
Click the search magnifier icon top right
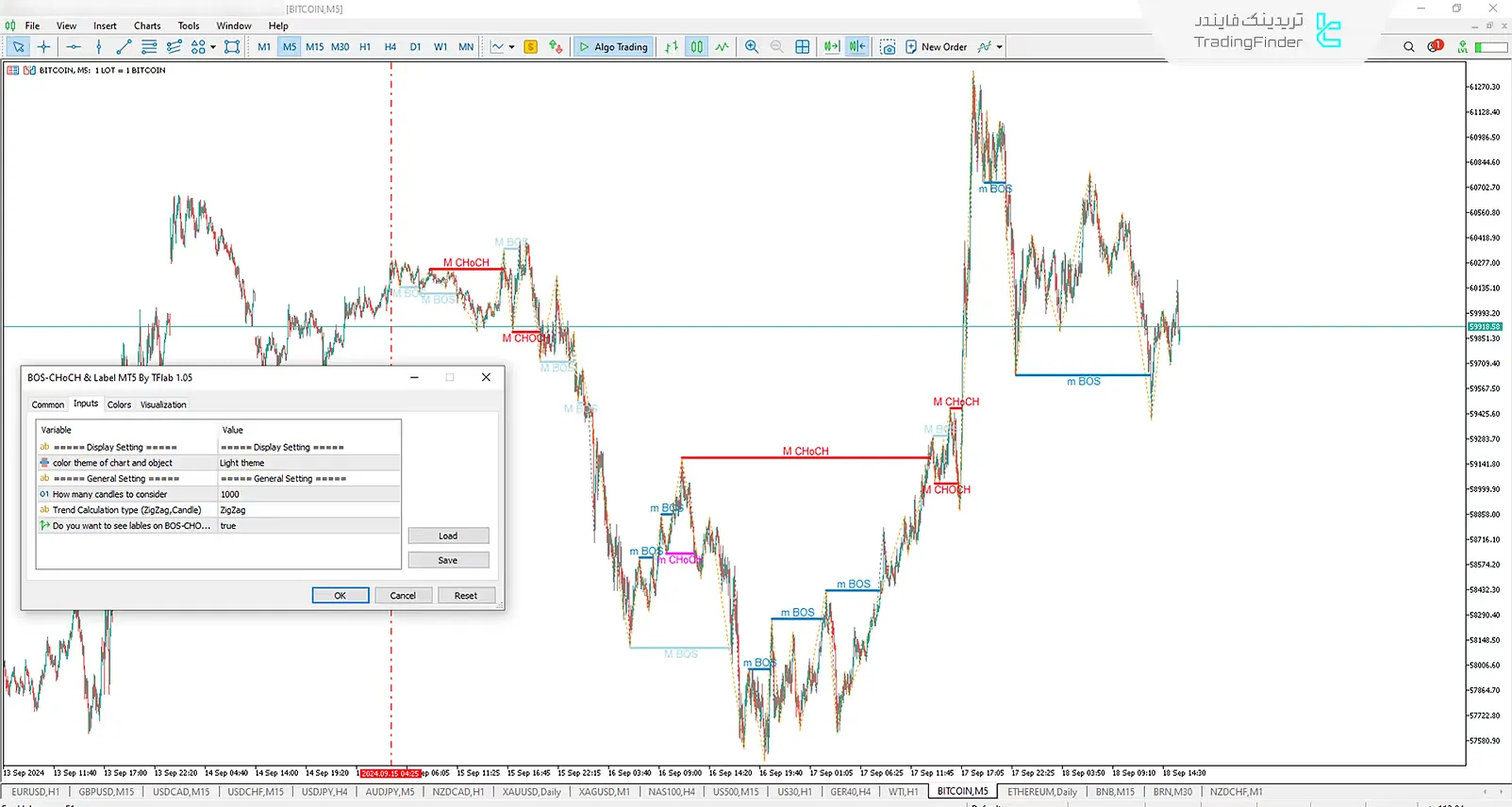[1409, 47]
